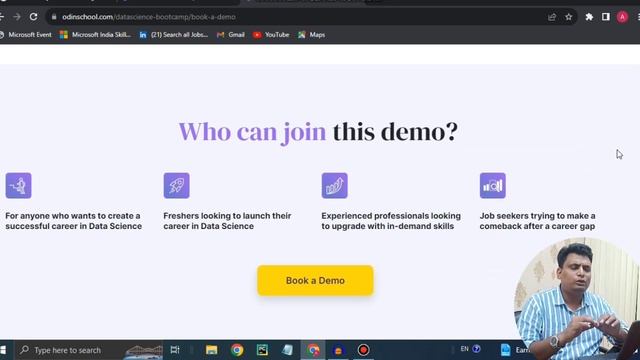The height and width of the screenshot is (360, 640).
Task: Click the growth arrow icon for Experienced professionals
Action: [334, 186]
